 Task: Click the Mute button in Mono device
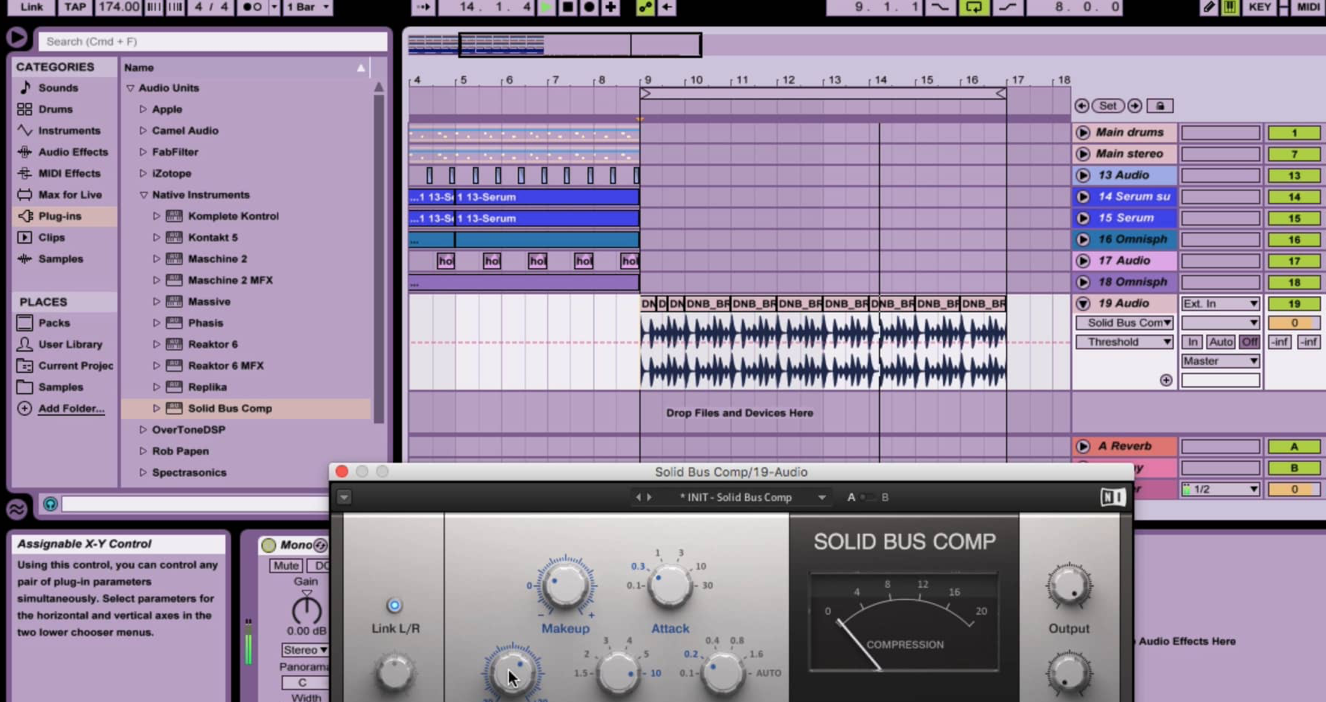coord(286,566)
